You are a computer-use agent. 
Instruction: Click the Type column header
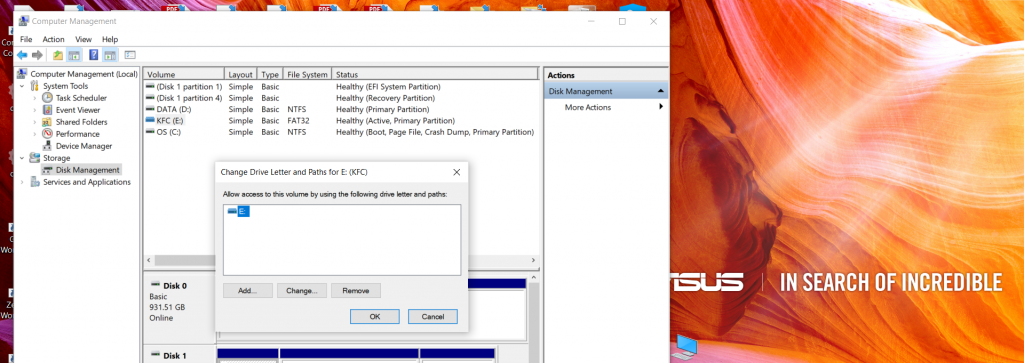tap(270, 74)
